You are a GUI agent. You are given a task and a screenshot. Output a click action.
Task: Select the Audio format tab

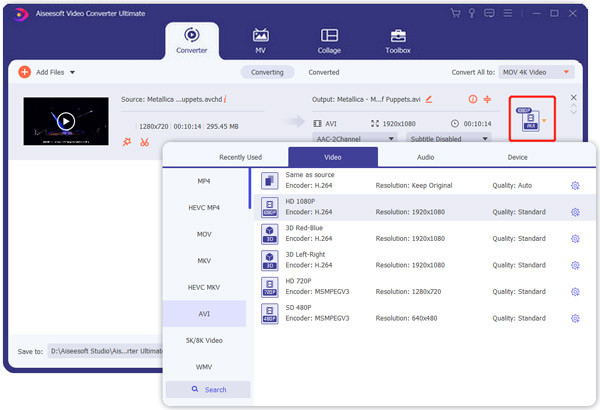point(426,157)
